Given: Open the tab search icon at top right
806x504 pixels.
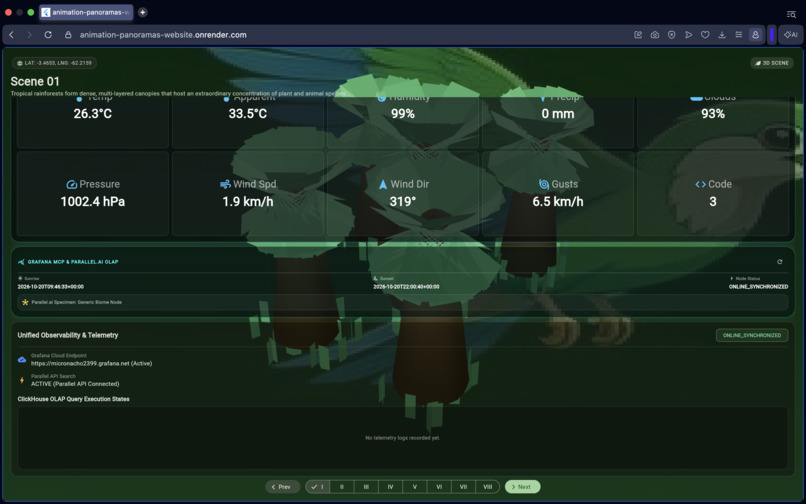Looking at the screenshot, I should click(x=791, y=14).
